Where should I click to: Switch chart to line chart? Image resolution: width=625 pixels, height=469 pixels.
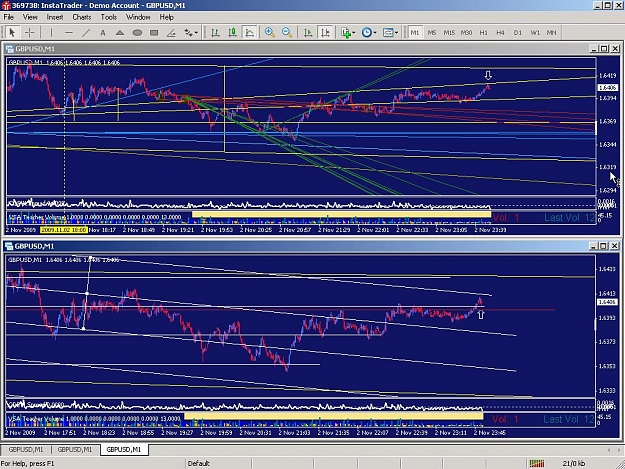click(x=250, y=32)
